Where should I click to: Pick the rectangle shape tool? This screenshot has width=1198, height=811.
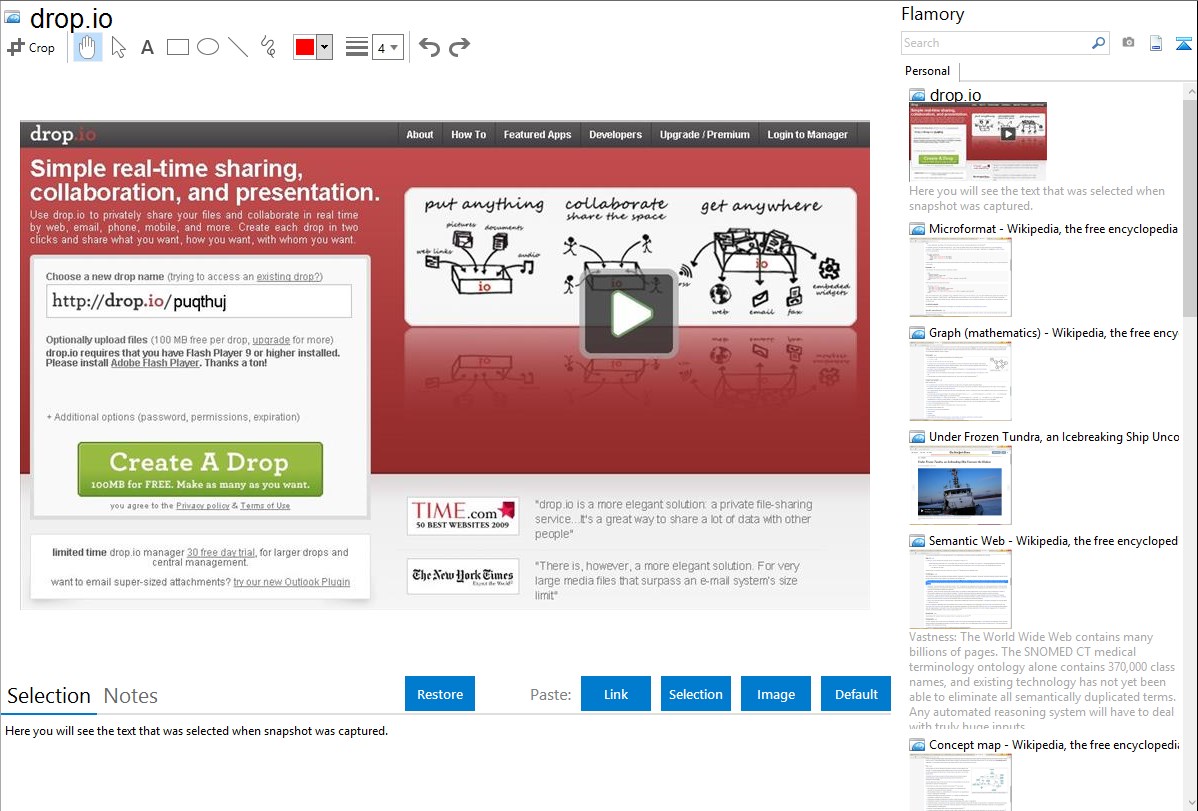tap(177, 47)
